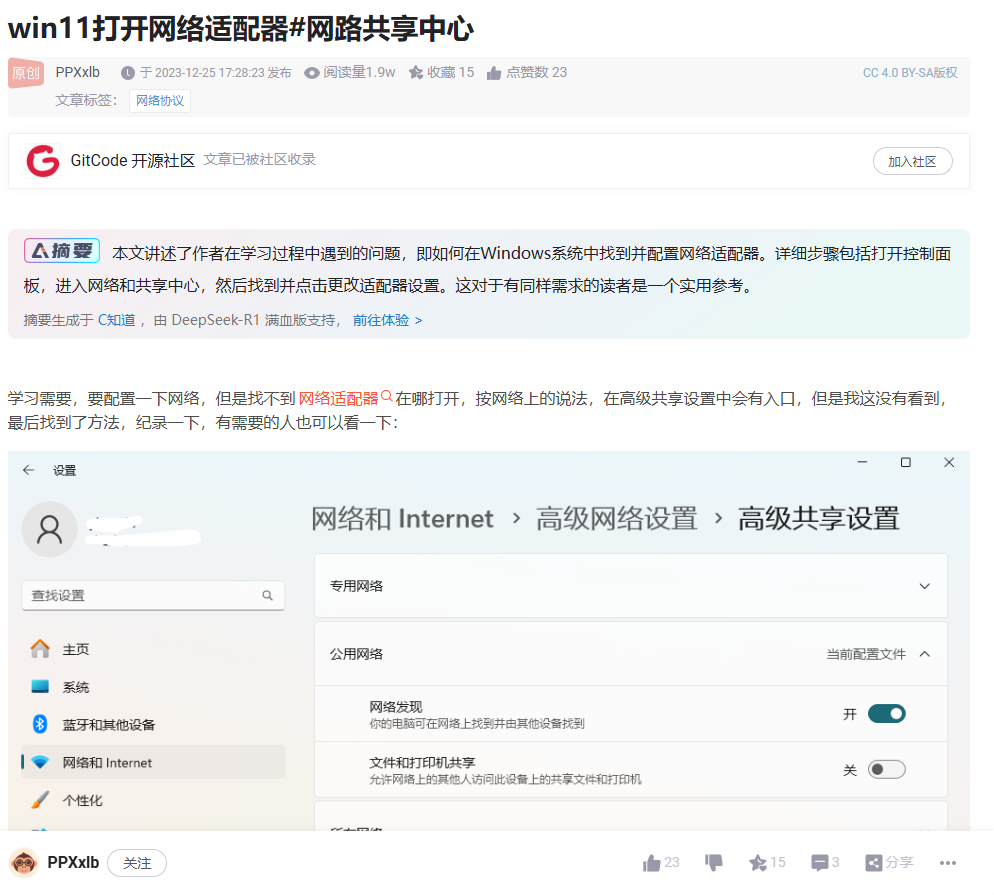This screenshot has width=994, height=895.
Task: Click the GitCode logo icon
Action: point(42,161)
